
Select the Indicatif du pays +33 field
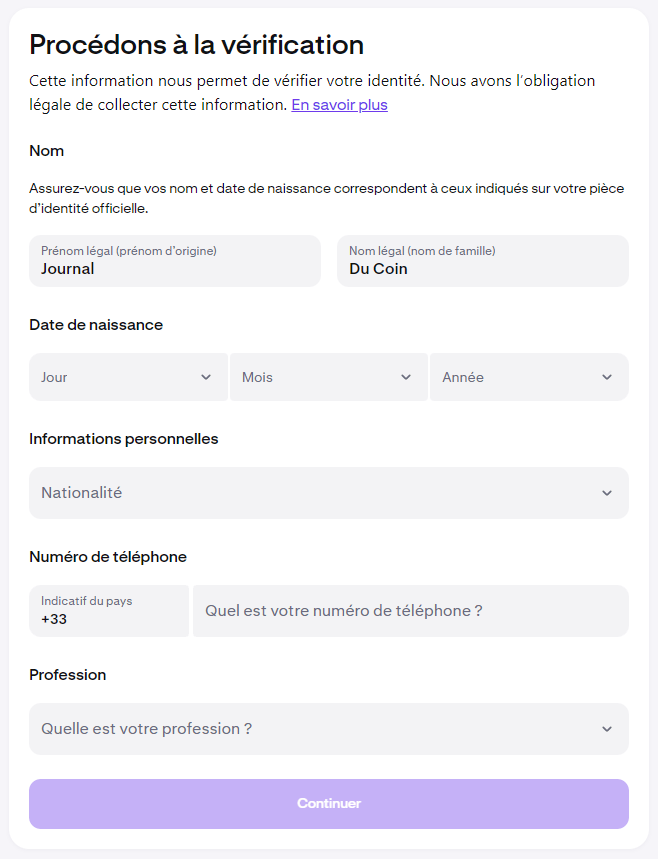click(108, 611)
